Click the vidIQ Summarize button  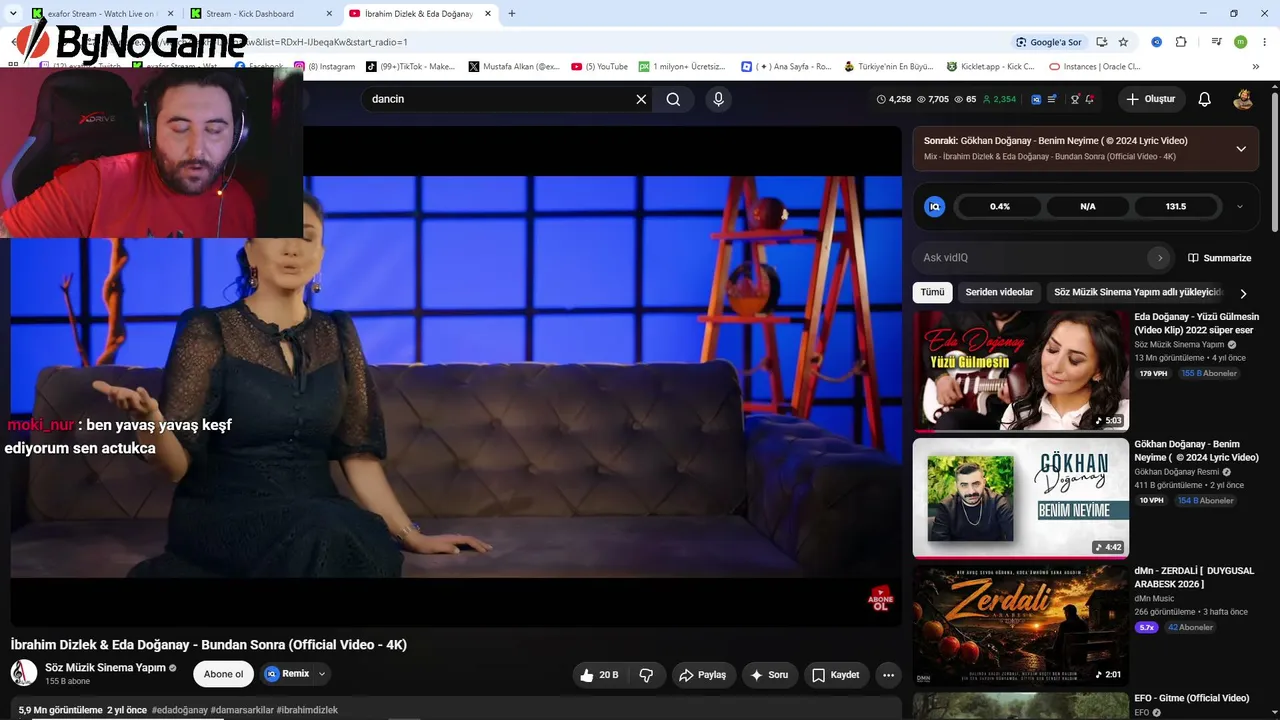coord(1219,258)
